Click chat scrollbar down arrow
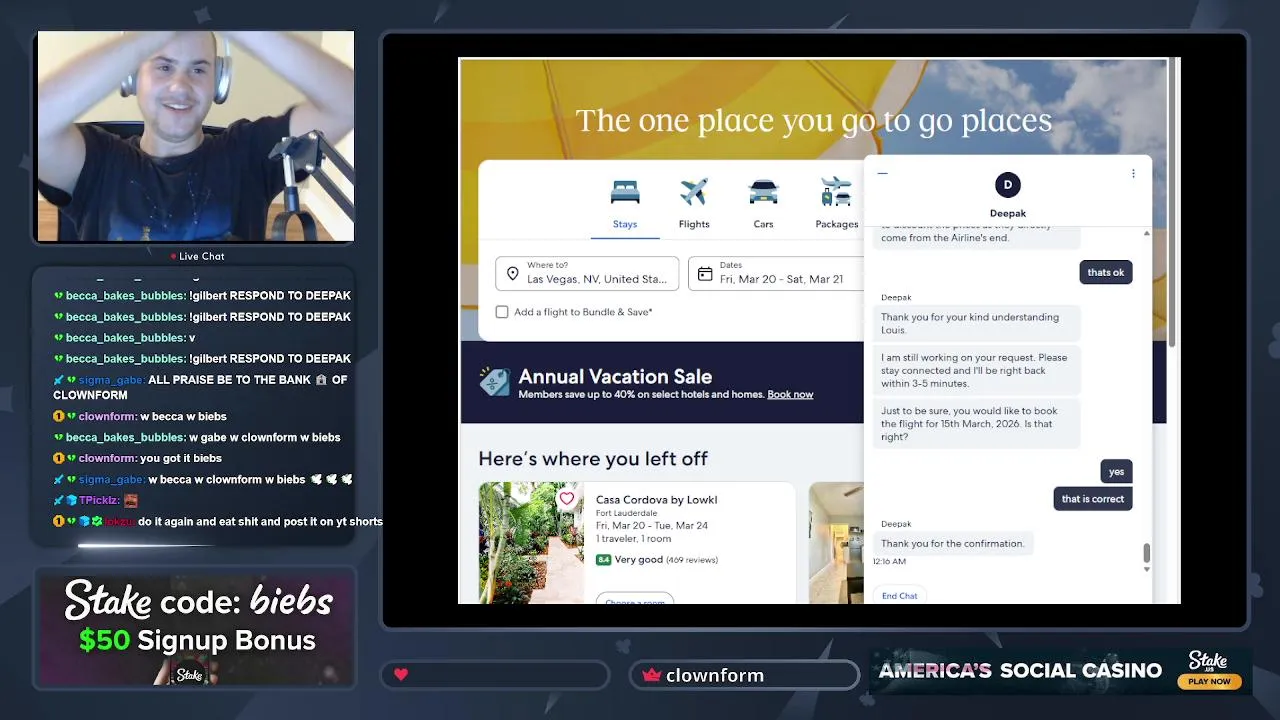The image size is (1280, 720). [1147, 569]
